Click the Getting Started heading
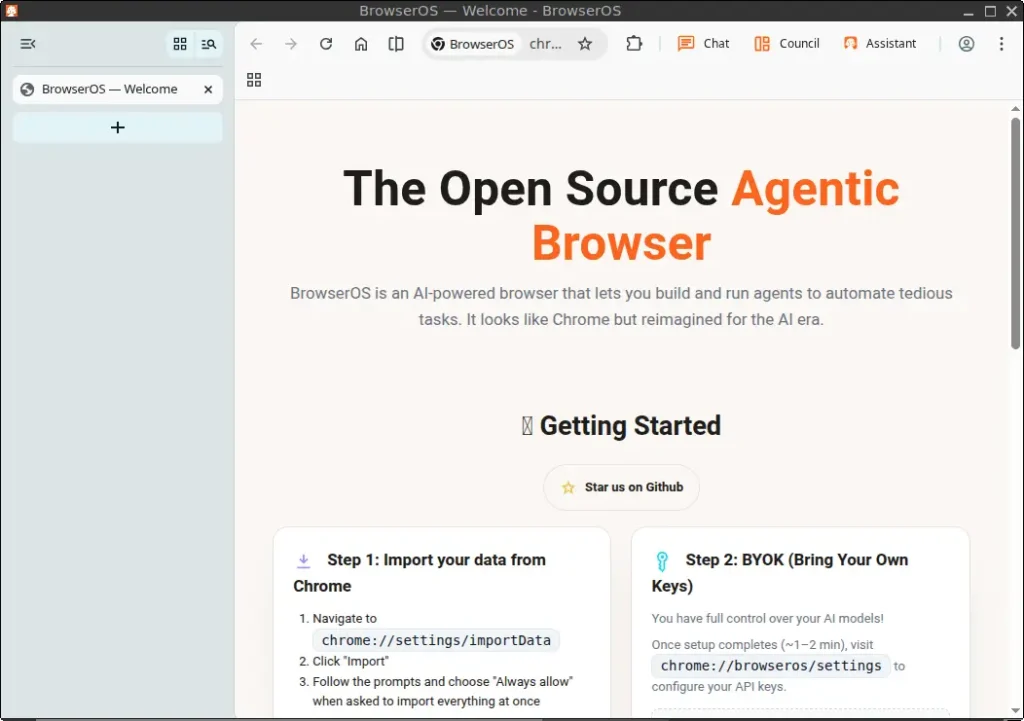The width and height of the screenshot is (1024, 721). click(x=621, y=426)
